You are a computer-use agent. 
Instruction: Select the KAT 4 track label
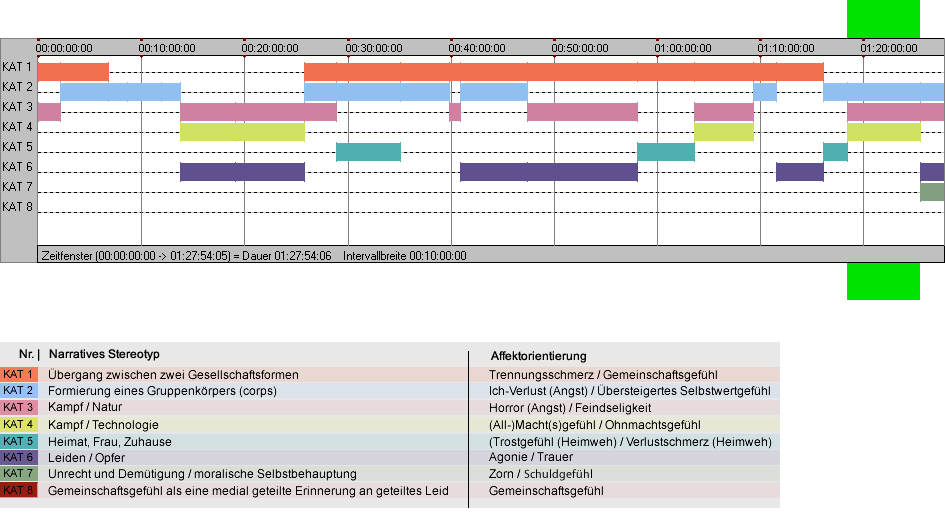click(x=17, y=127)
